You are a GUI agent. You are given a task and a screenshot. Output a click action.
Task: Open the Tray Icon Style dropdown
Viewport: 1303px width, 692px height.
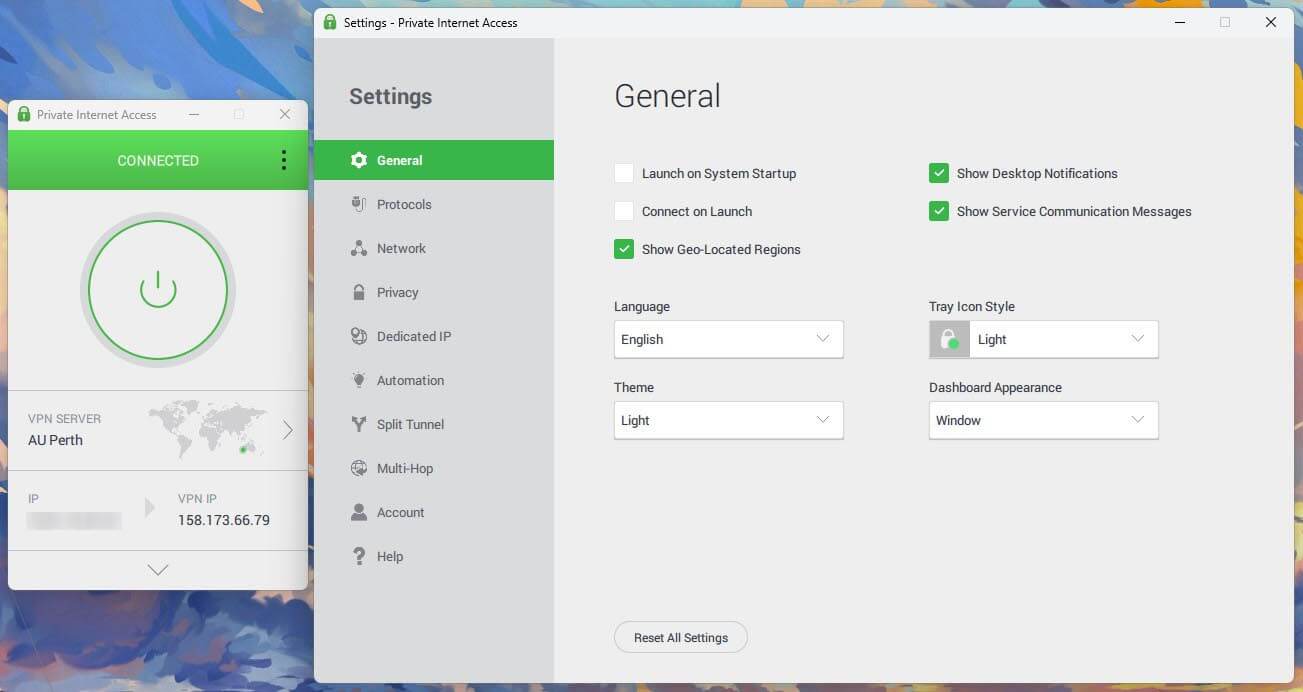pos(1044,339)
